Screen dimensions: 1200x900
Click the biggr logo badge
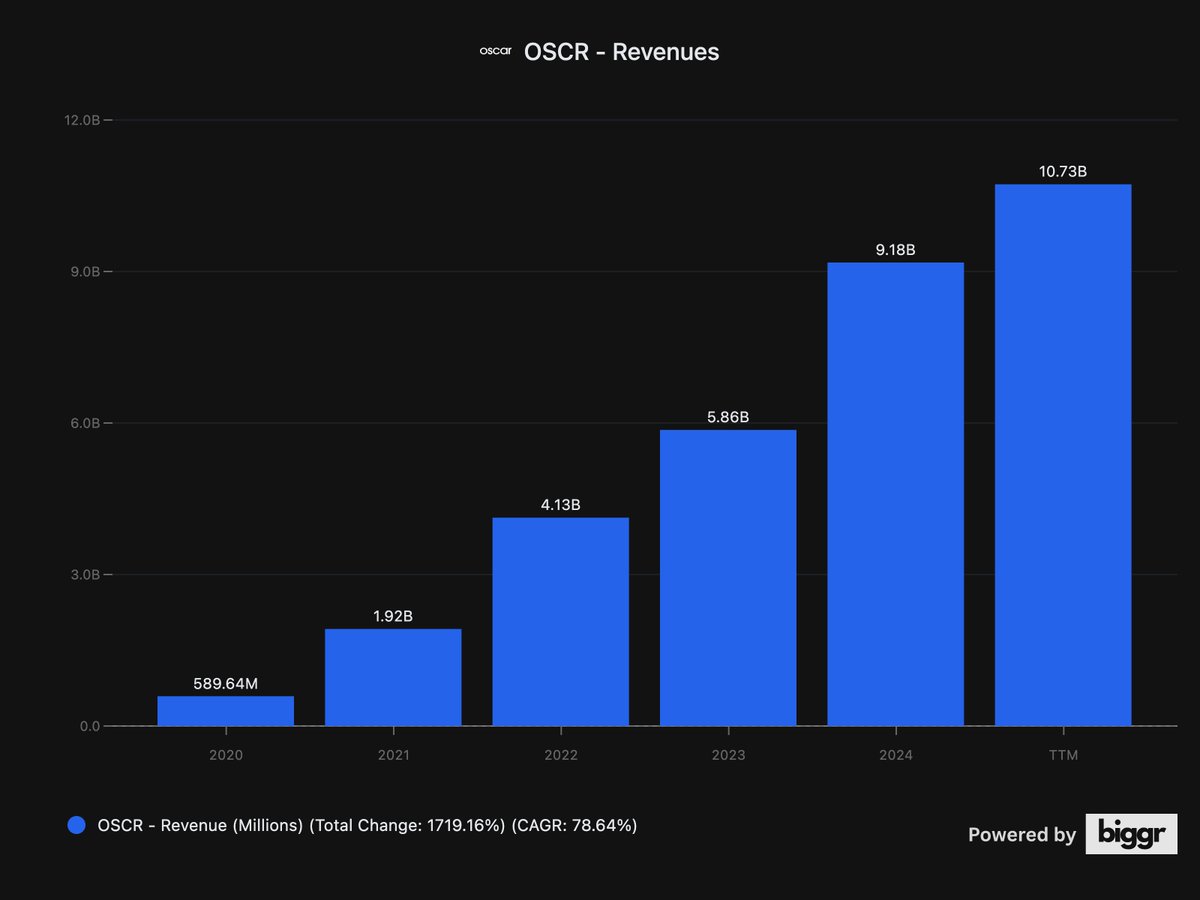coord(1131,834)
